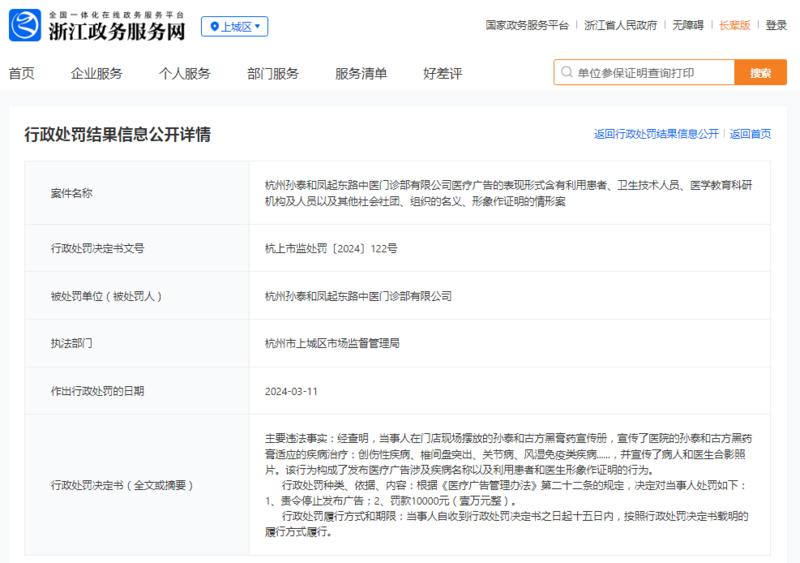Image resolution: width=800 pixels, height=563 pixels.
Task: Open the 好差评 navigation item
Action: pyautogui.click(x=443, y=74)
